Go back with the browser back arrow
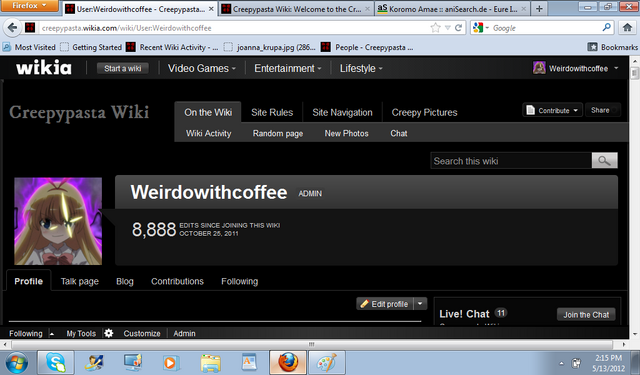640x375 pixels. pyautogui.click(x=12, y=28)
